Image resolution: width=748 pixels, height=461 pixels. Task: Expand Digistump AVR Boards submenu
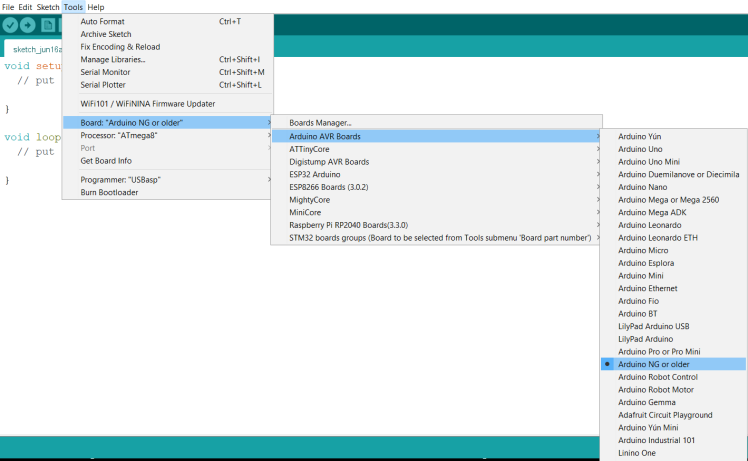pyautogui.click(x=436, y=162)
